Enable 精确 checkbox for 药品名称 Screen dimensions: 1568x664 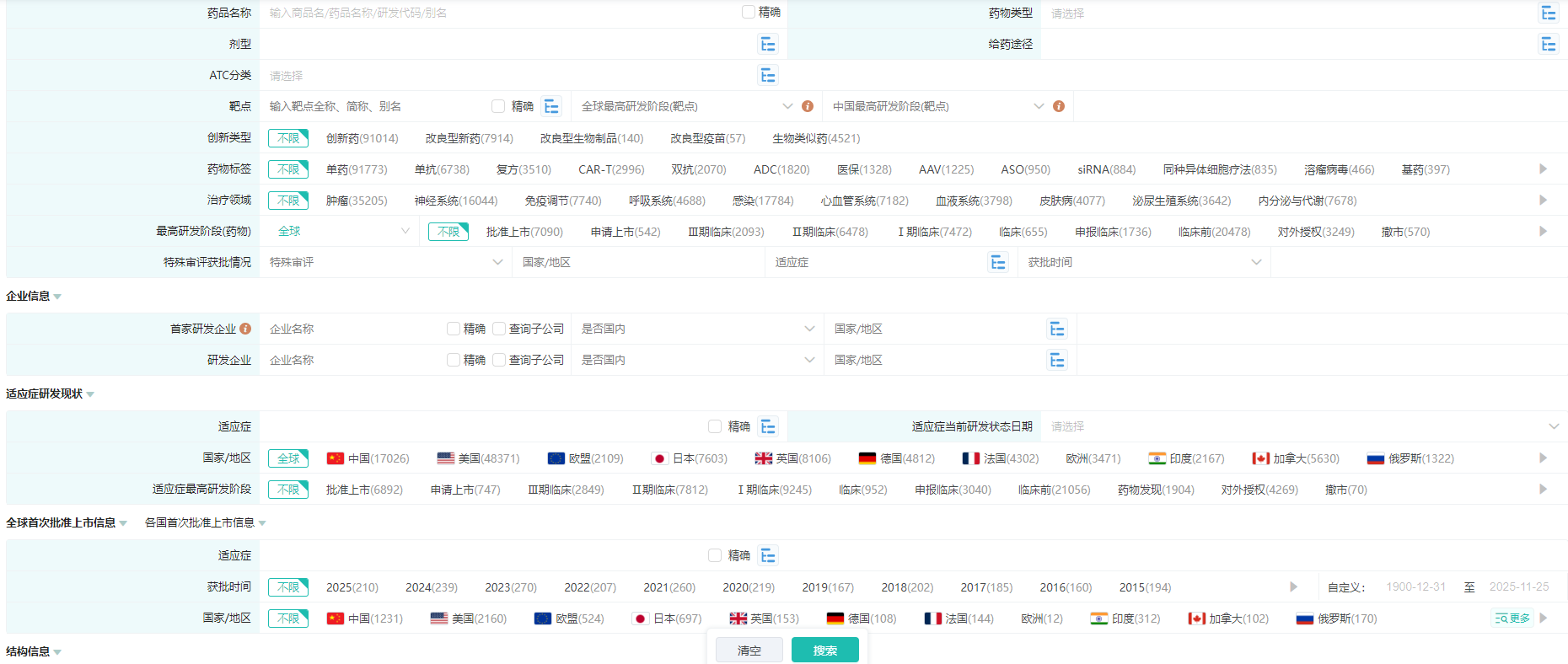(749, 12)
